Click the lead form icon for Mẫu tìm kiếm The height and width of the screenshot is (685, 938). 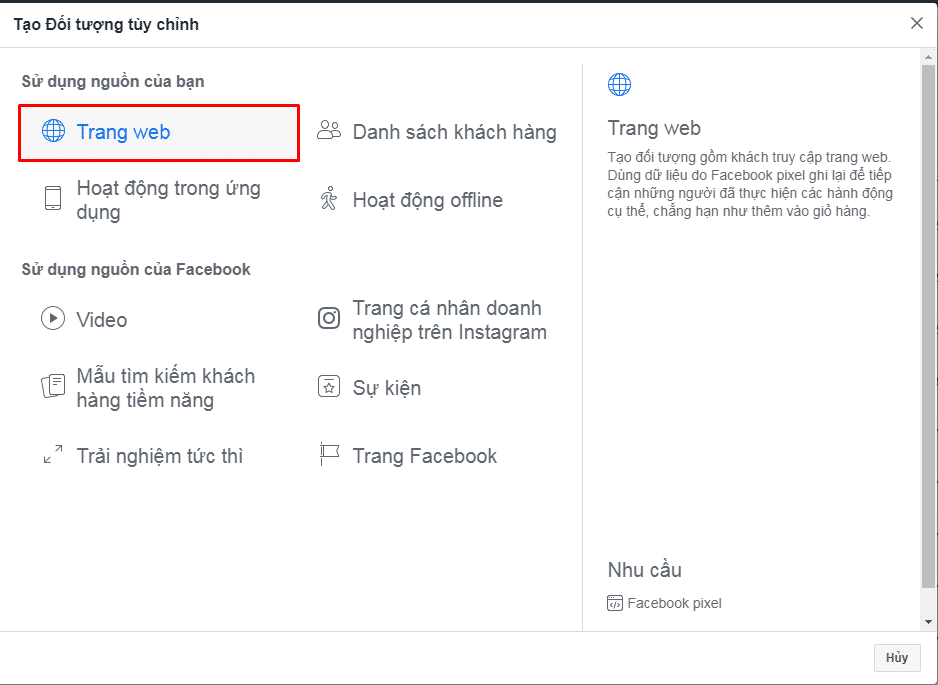coord(53,386)
